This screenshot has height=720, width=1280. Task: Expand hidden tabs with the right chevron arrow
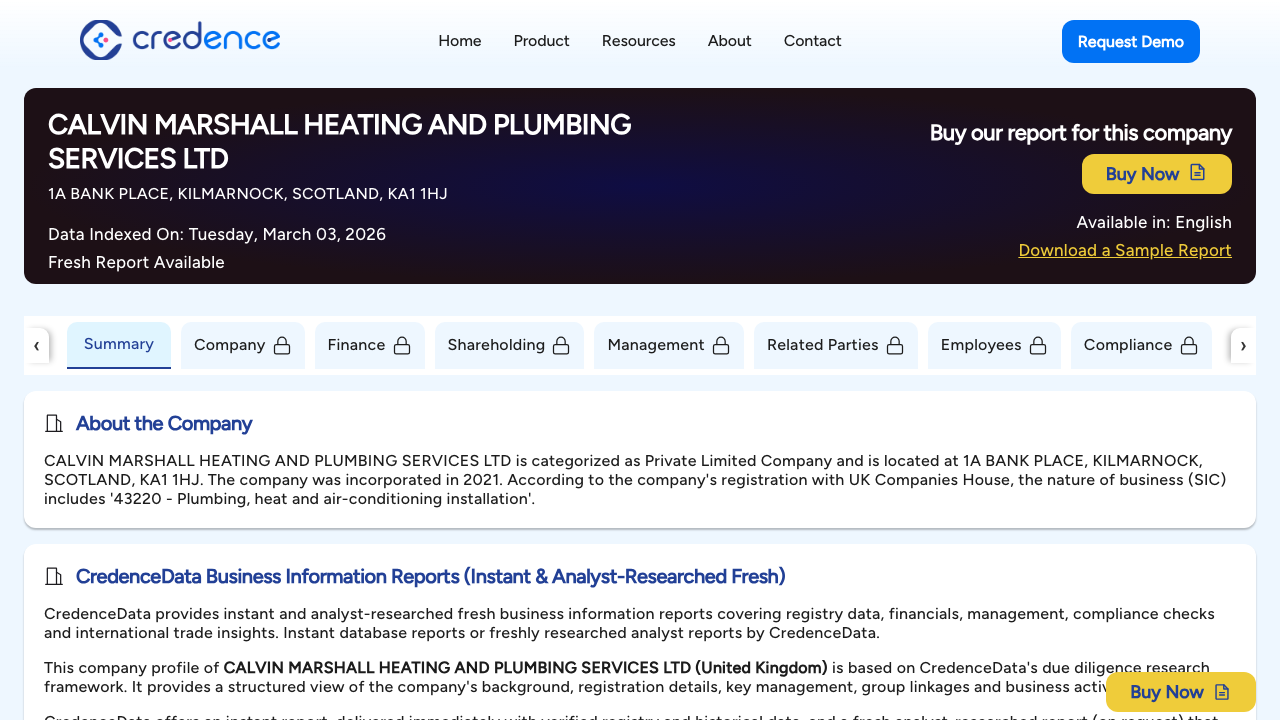[x=1243, y=345]
